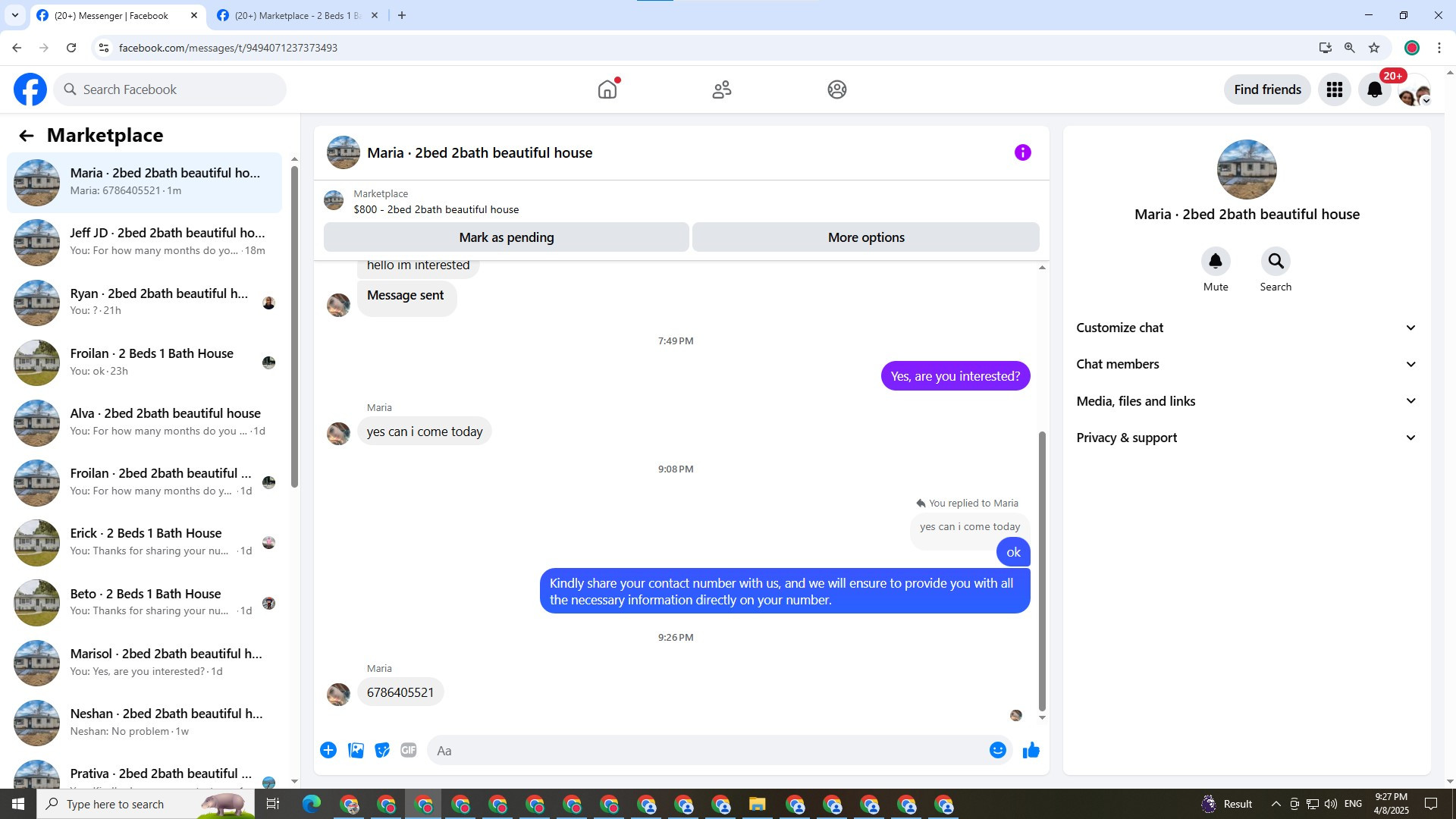Viewport: 1456px width, 819px height.
Task: Click the More options button
Action: (x=865, y=237)
